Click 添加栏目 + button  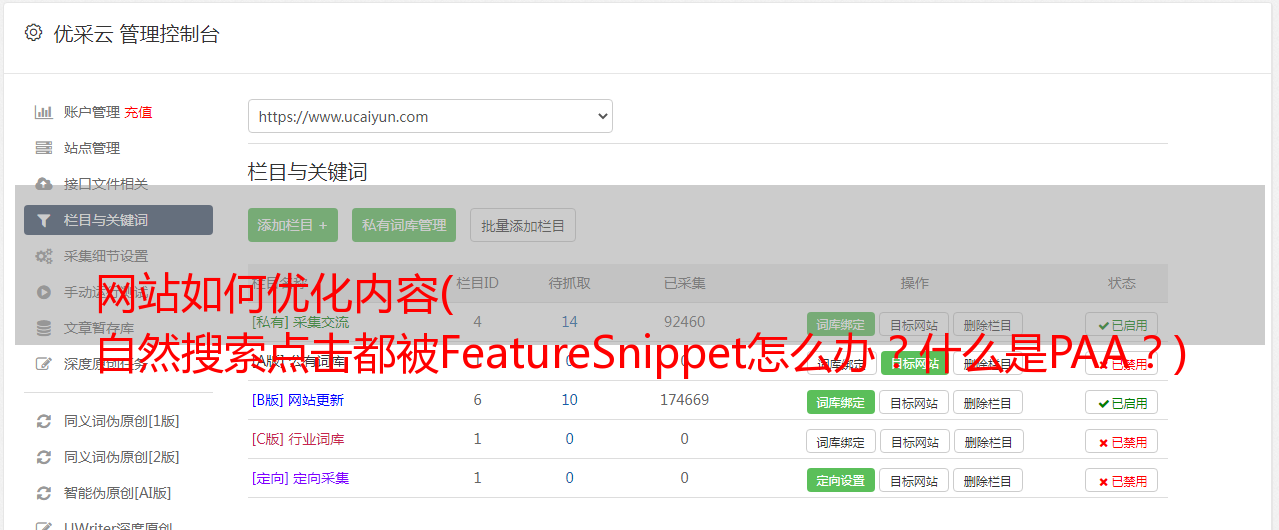(x=293, y=225)
